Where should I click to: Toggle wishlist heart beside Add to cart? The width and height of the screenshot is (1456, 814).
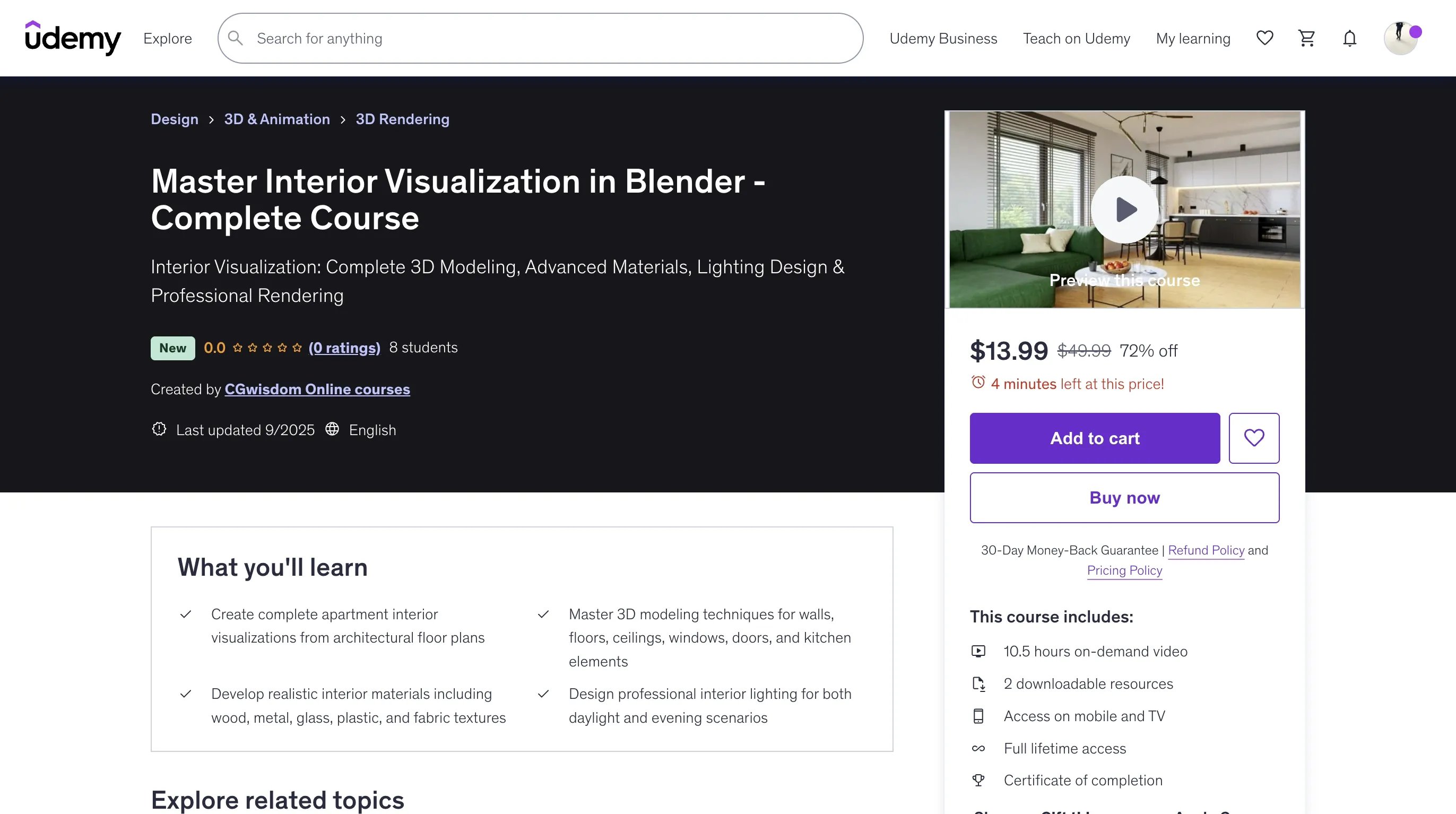click(1254, 438)
